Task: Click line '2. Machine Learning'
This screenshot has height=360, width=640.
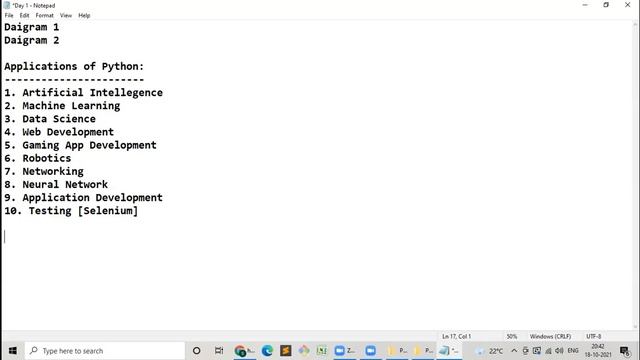Action: tap(62, 106)
